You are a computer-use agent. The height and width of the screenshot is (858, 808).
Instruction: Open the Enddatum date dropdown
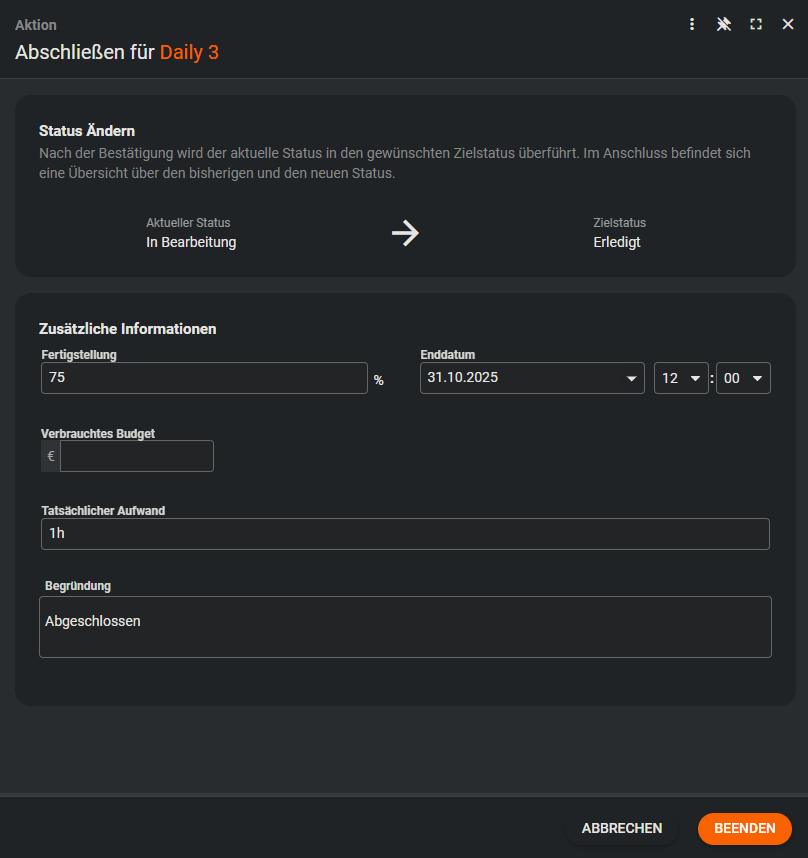coord(631,379)
